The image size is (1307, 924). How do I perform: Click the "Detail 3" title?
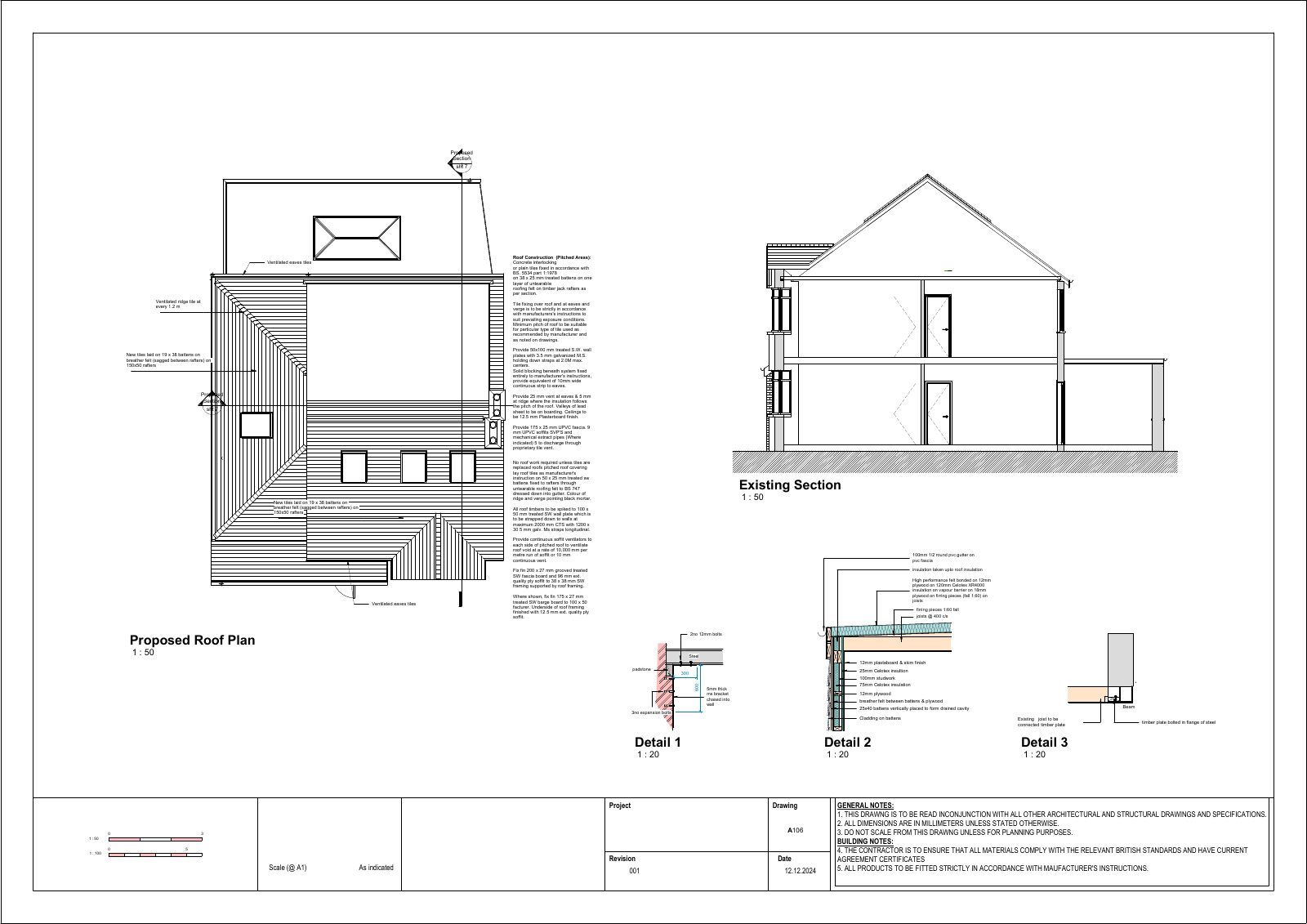point(1044,742)
